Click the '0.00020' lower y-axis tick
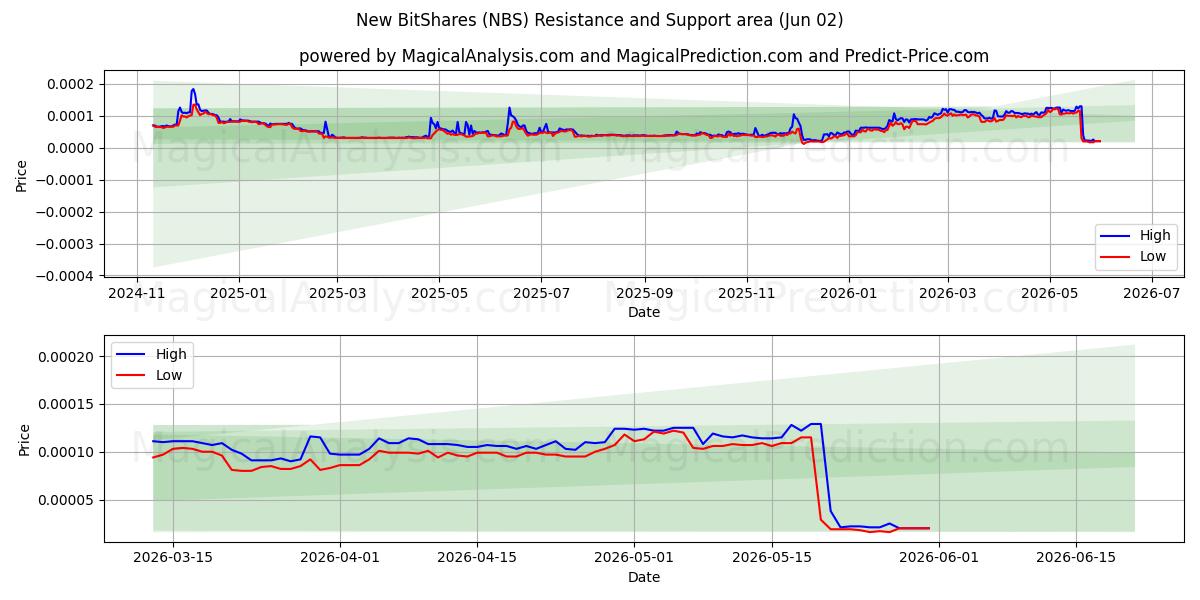The width and height of the screenshot is (1200, 600). [x=68, y=357]
